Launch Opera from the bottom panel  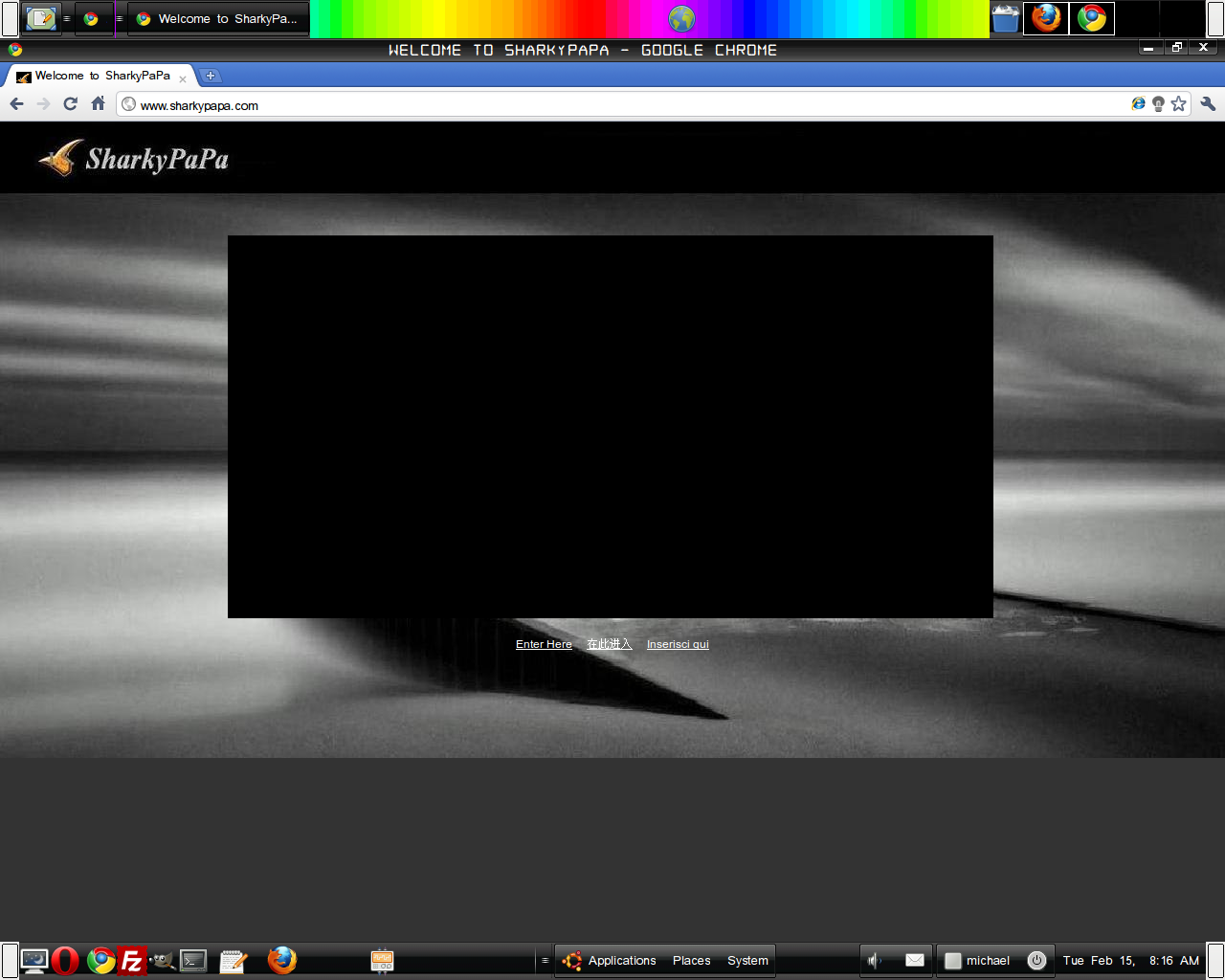65,961
